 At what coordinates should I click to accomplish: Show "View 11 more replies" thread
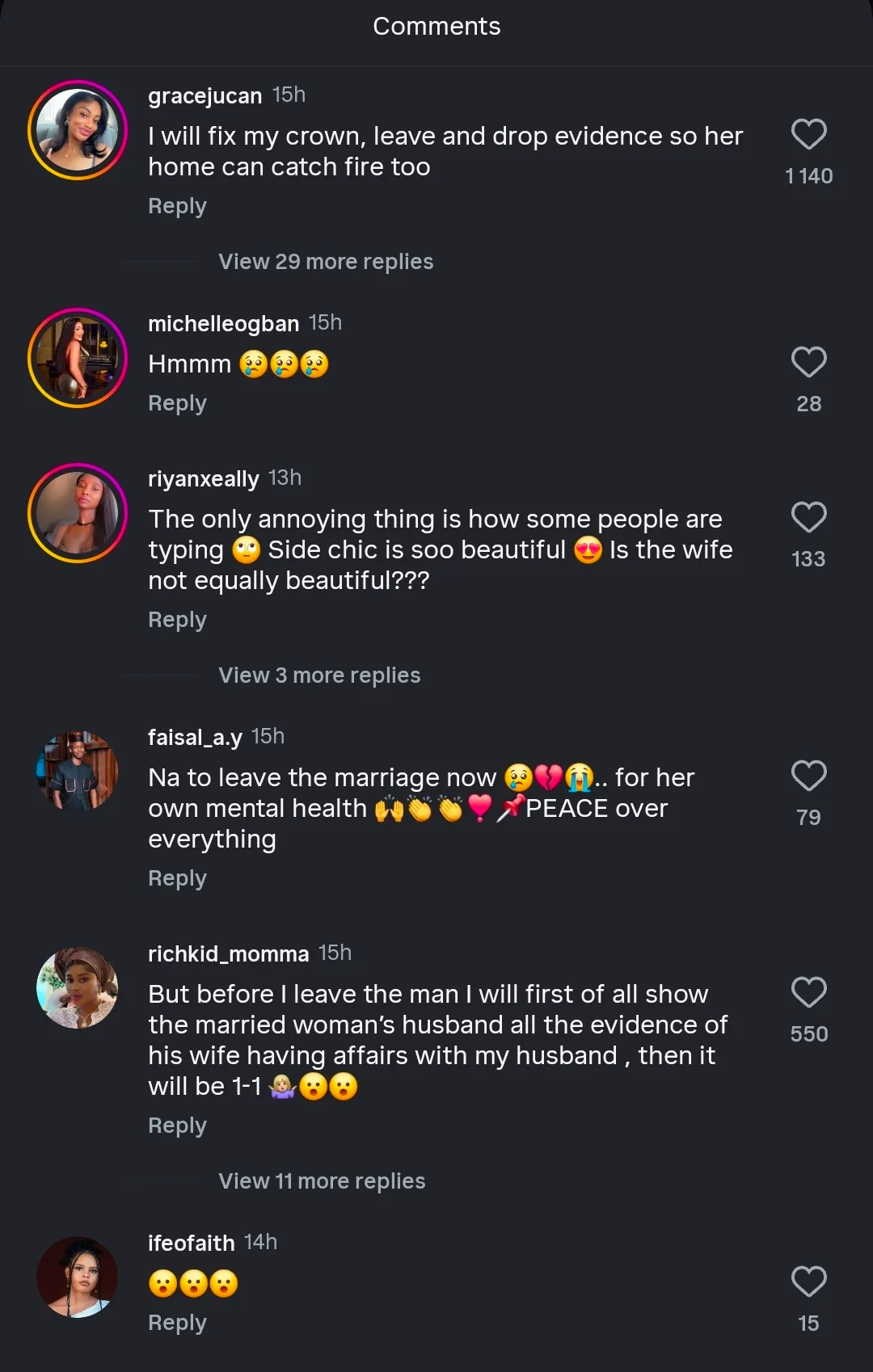[x=322, y=1181]
